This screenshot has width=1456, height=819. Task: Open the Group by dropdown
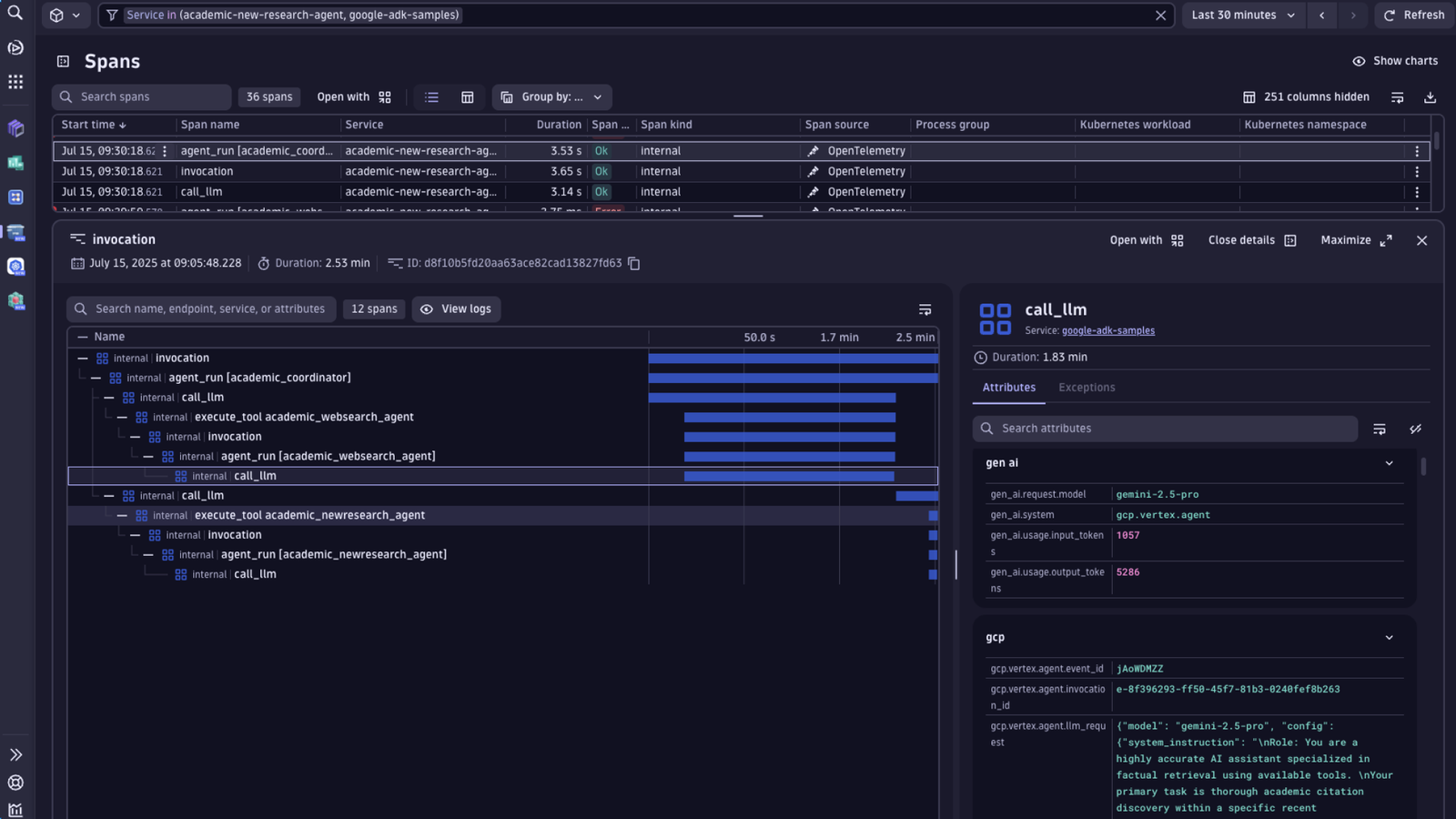point(551,97)
